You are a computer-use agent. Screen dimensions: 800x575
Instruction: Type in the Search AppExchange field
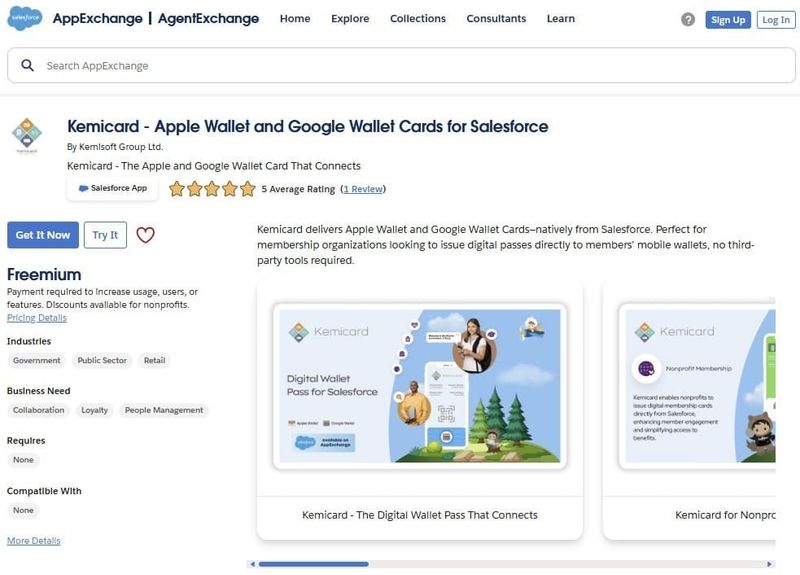point(400,66)
